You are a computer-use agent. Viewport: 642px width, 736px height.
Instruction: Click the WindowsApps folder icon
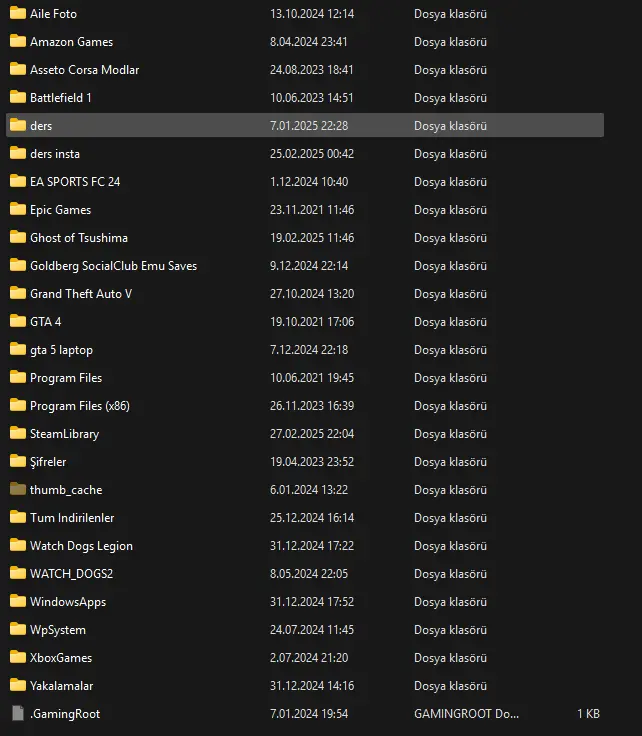coord(18,601)
